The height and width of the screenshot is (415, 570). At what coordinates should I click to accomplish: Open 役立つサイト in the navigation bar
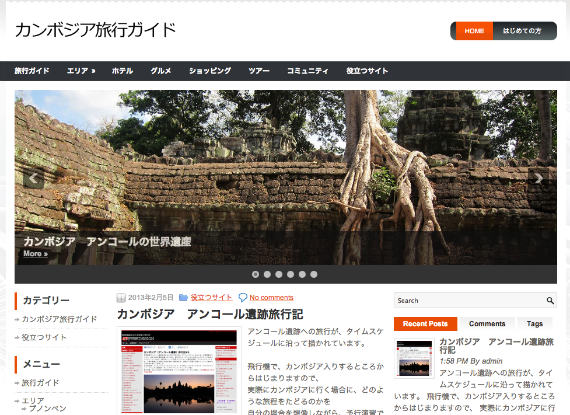[x=367, y=71]
